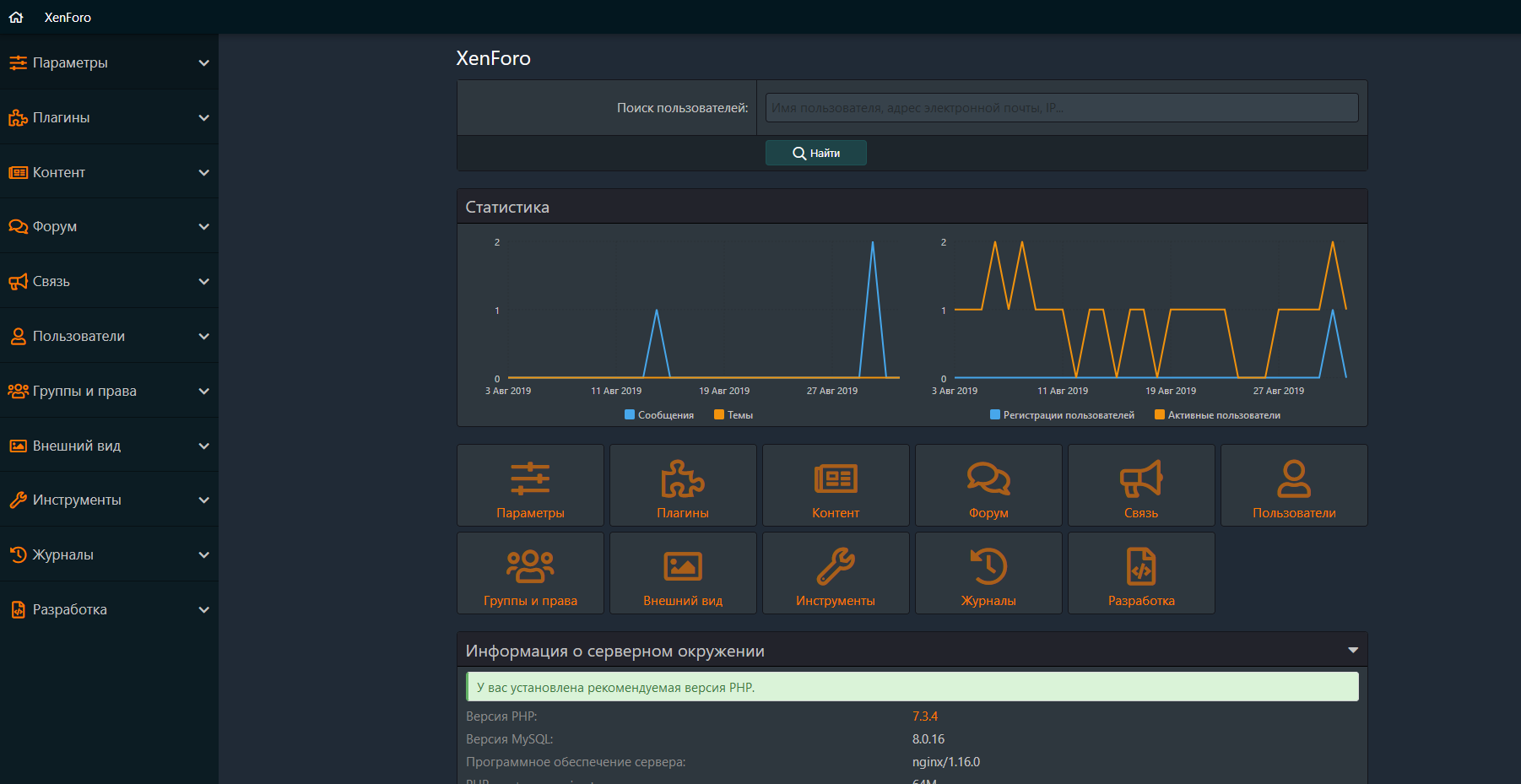Expand Параметры sidebar section chevron

(x=203, y=63)
